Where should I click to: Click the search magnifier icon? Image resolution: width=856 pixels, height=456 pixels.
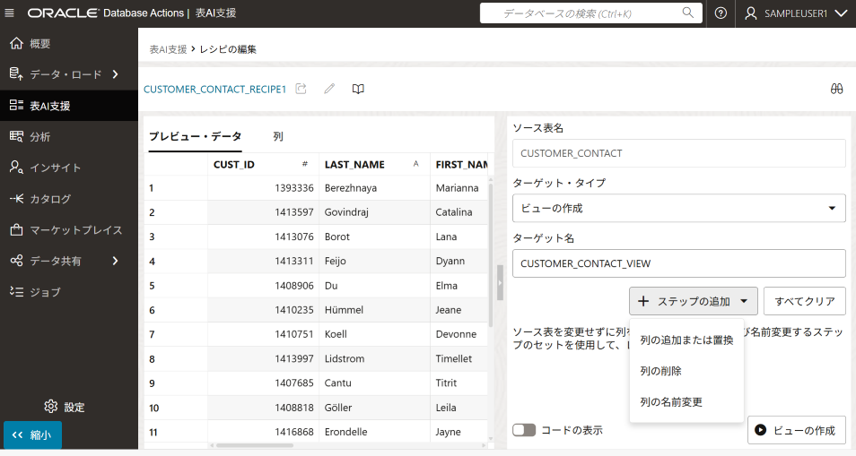coord(688,13)
